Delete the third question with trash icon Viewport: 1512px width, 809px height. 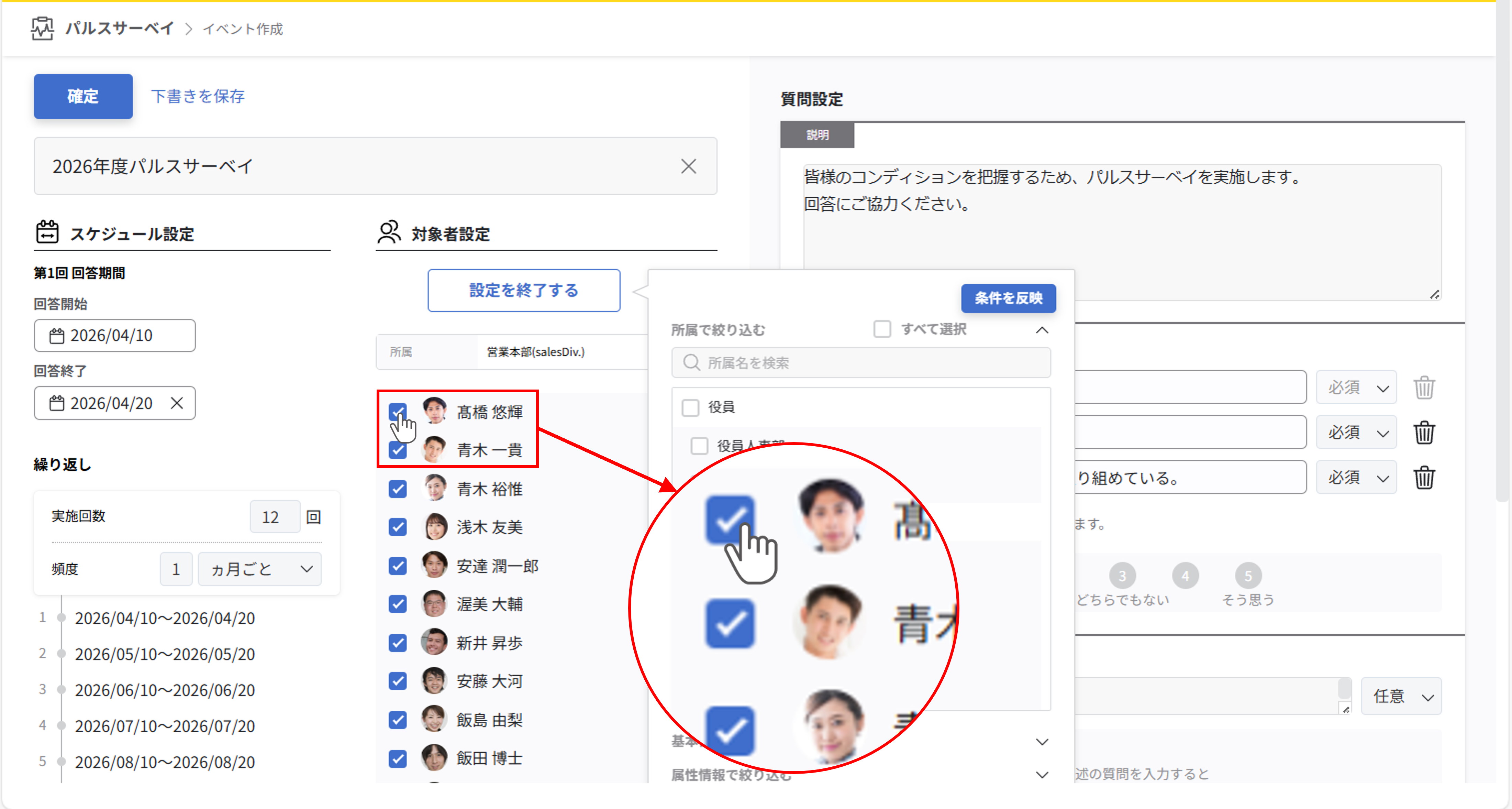1423,478
